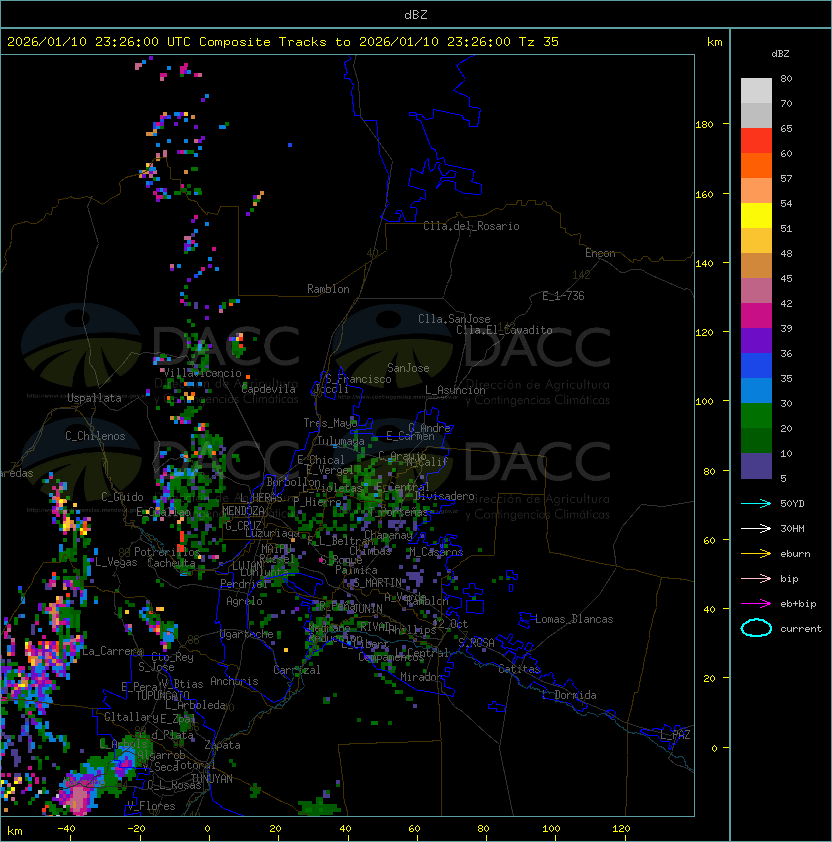Image resolution: width=832 pixels, height=842 pixels.
Task: Click the TUPUNGATO map label
Action: pos(163,695)
